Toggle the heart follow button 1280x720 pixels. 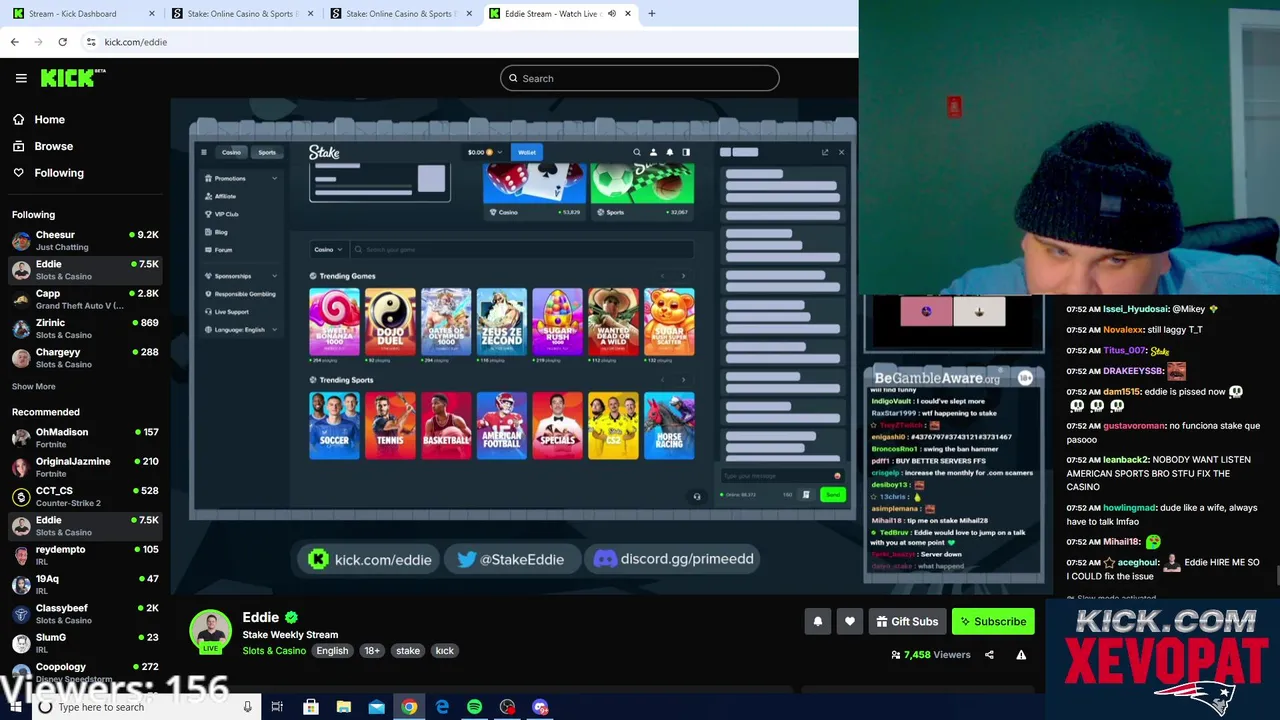coord(850,621)
